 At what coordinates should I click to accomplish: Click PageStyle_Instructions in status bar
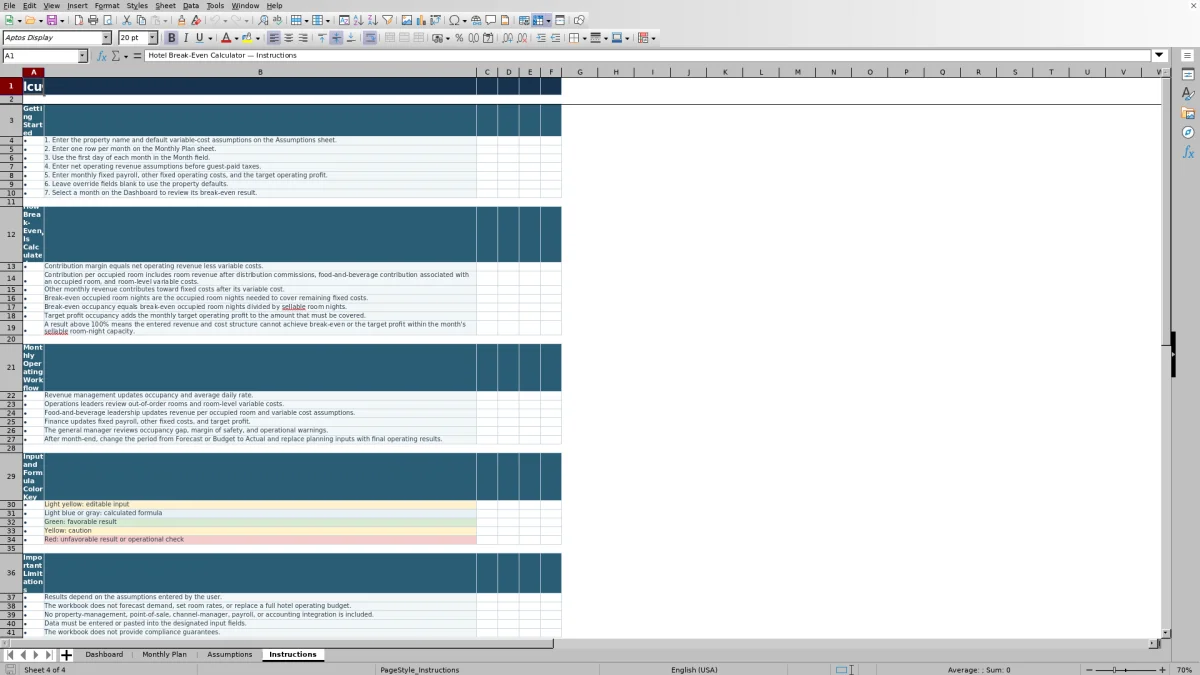coord(420,670)
